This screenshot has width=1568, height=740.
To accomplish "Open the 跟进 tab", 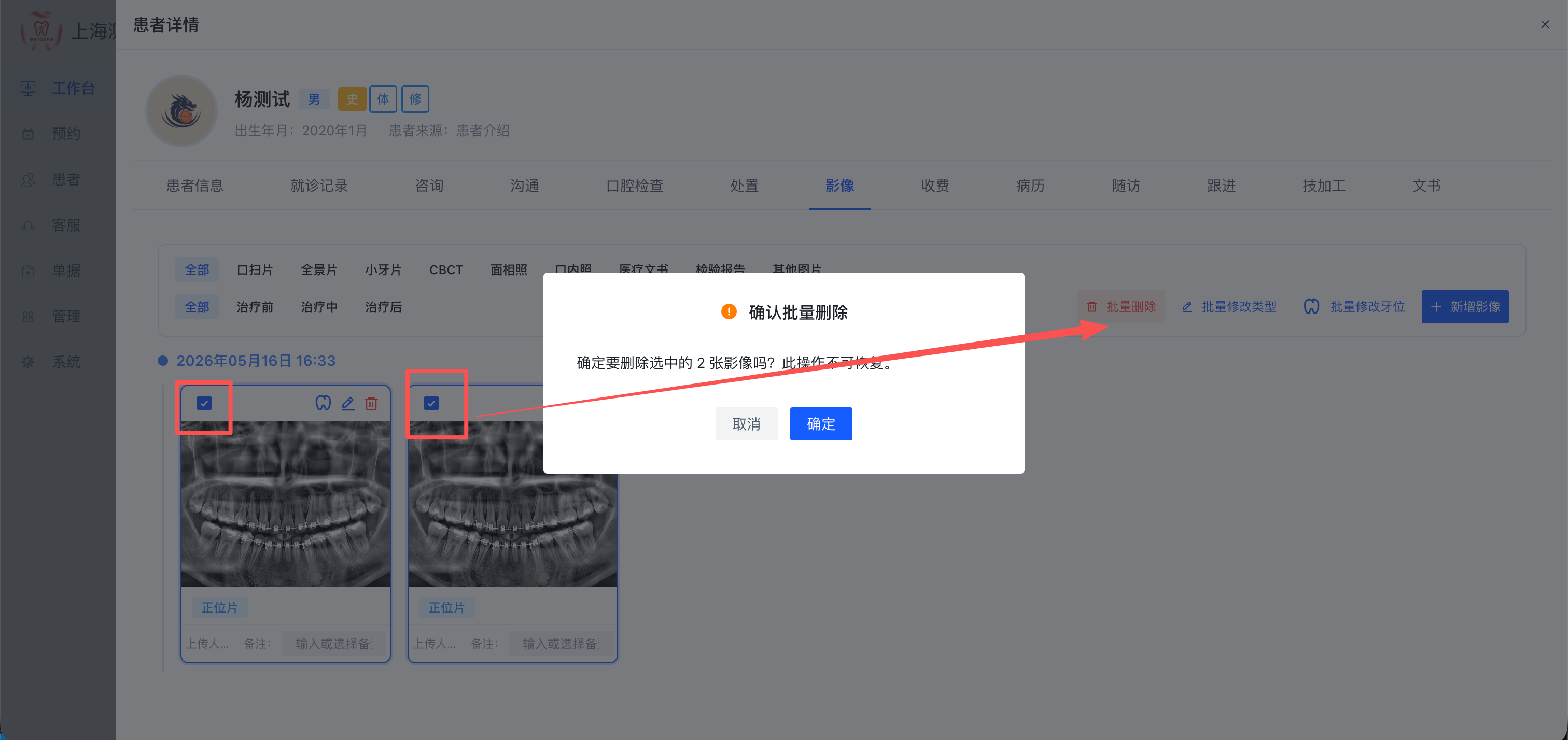I will point(1221,186).
